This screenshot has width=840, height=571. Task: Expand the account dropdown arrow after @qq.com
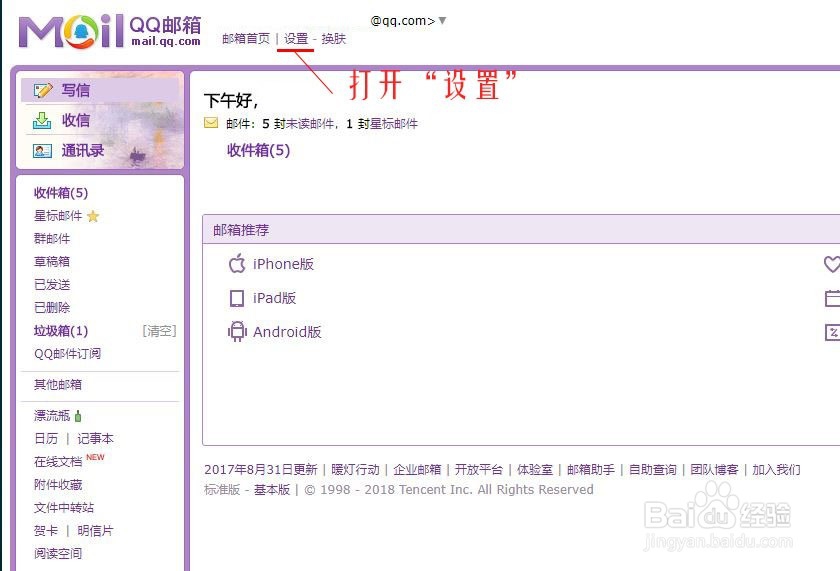coord(442,21)
